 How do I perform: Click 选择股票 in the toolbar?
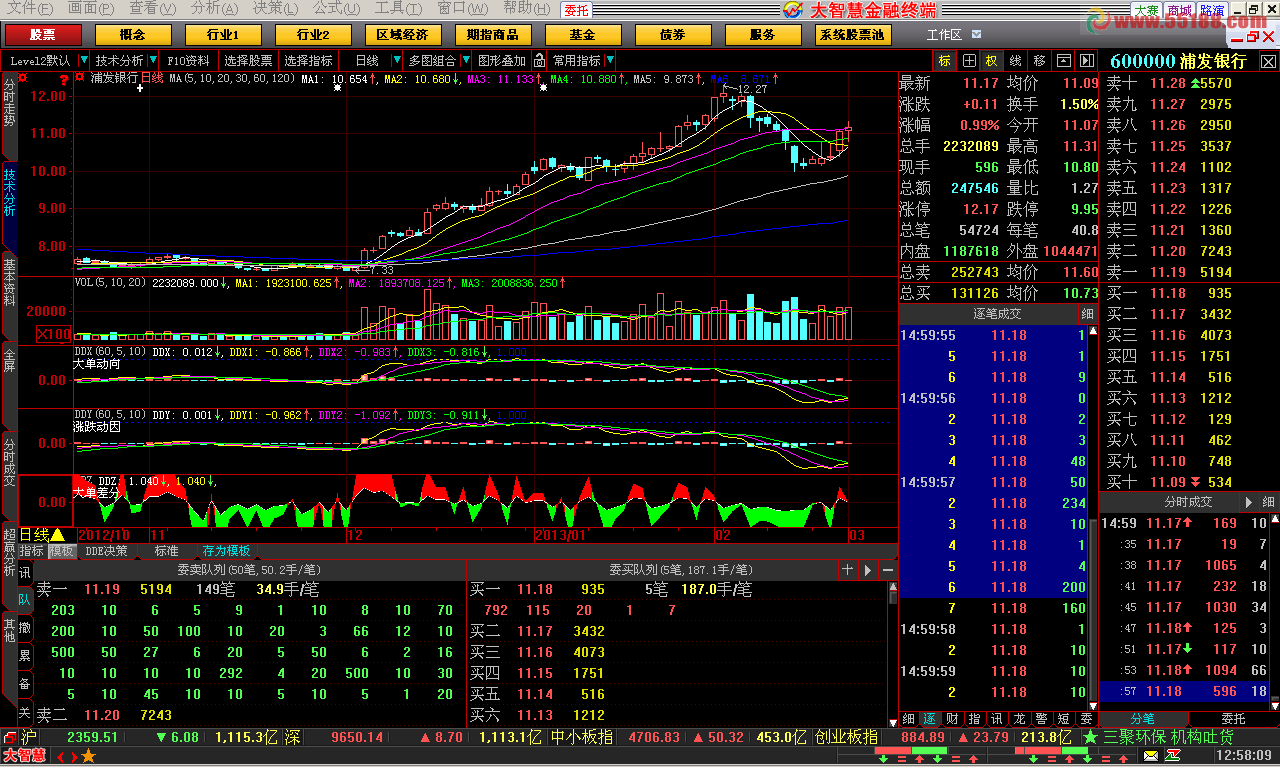pyautogui.click(x=247, y=60)
